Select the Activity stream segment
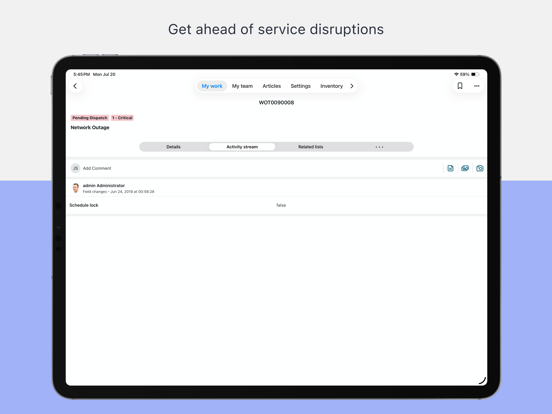This screenshot has height=414, width=552. (x=242, y=147)
